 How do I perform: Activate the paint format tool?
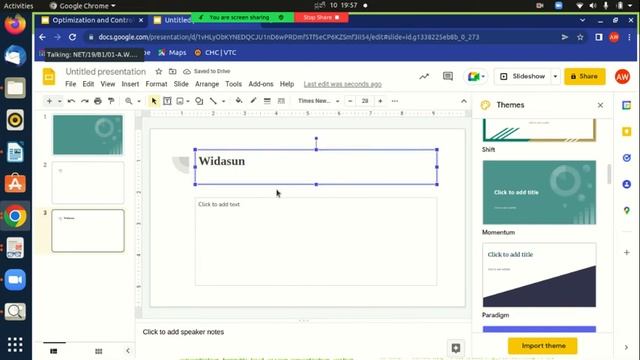111,101
